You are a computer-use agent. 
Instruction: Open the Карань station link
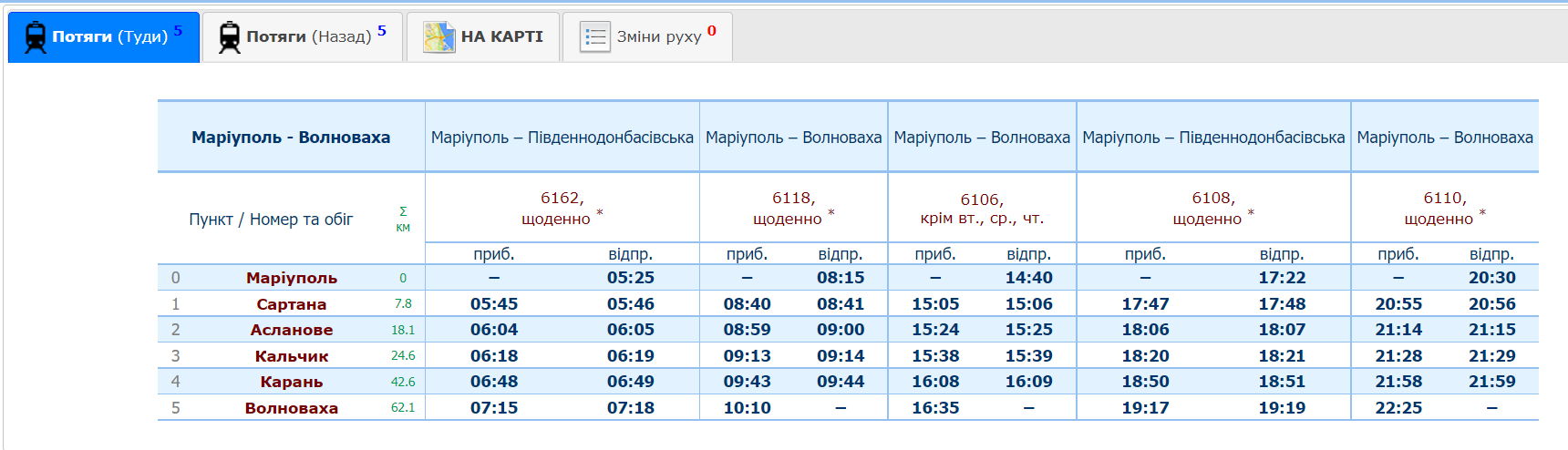[x=291, y=382]
